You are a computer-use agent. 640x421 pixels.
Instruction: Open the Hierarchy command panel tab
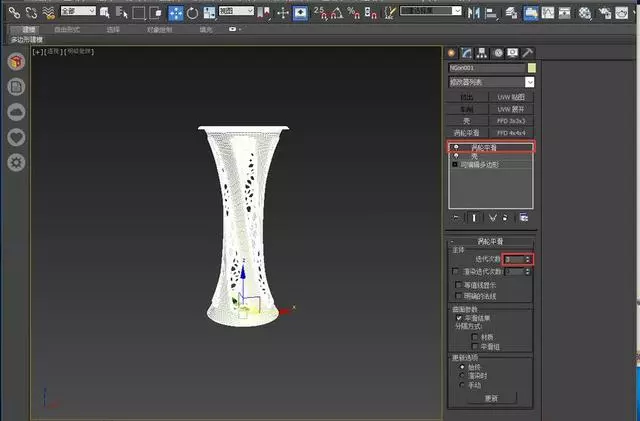(483, 52)
